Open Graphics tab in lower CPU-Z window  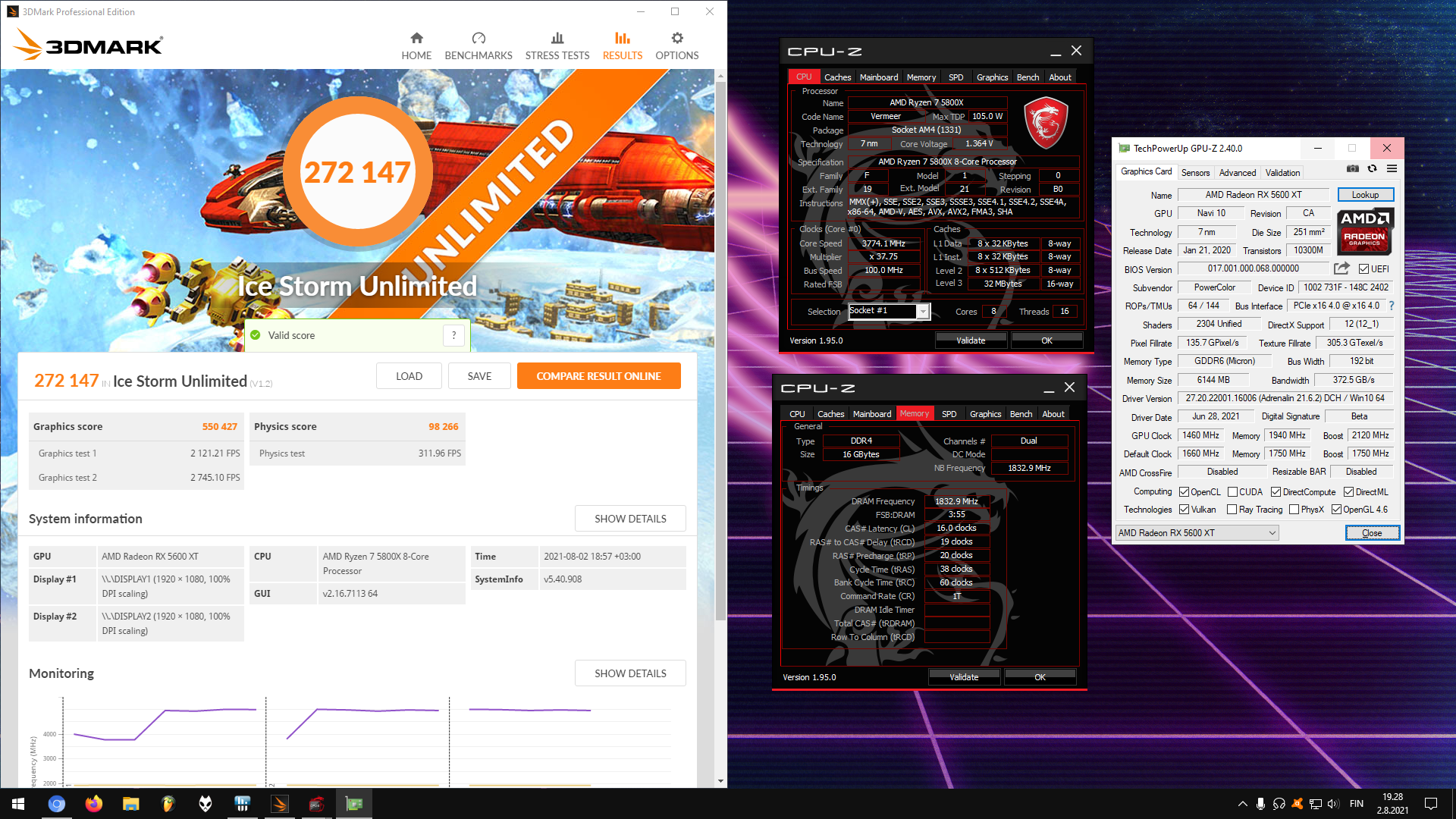coord(985,414)
